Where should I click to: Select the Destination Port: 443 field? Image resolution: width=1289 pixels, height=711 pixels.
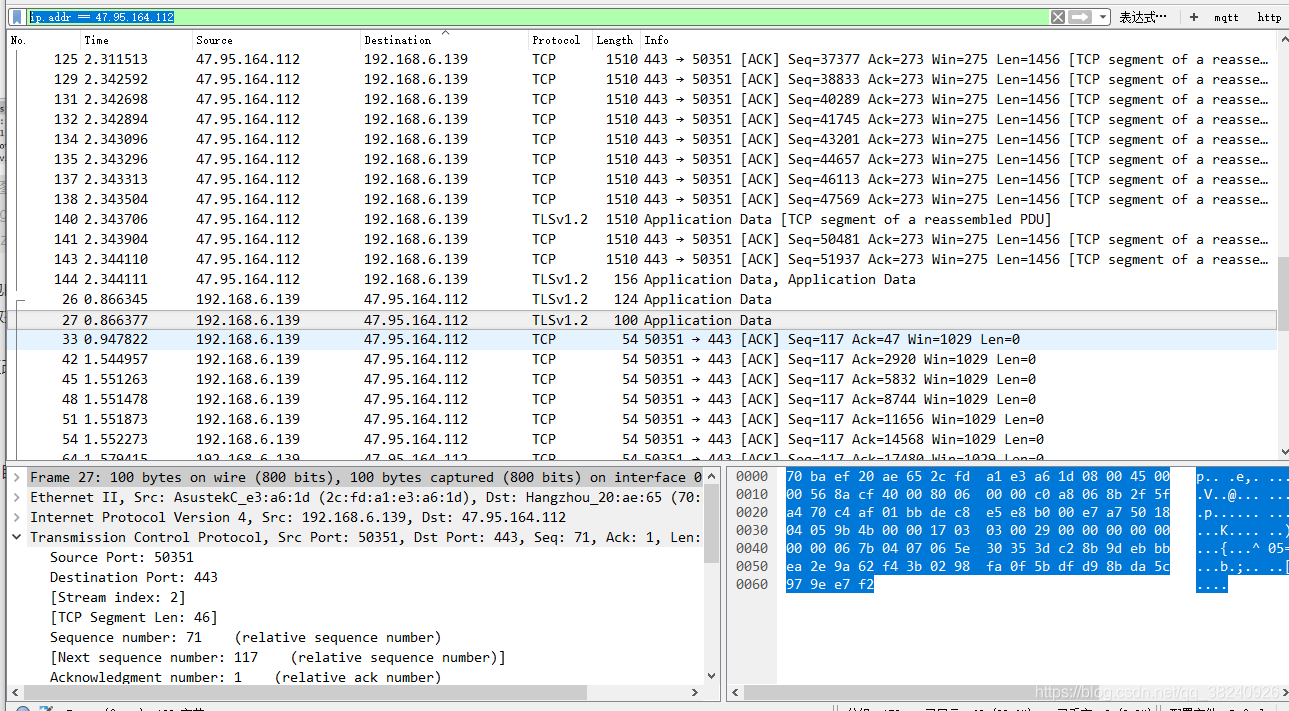[x=134, y=577]
